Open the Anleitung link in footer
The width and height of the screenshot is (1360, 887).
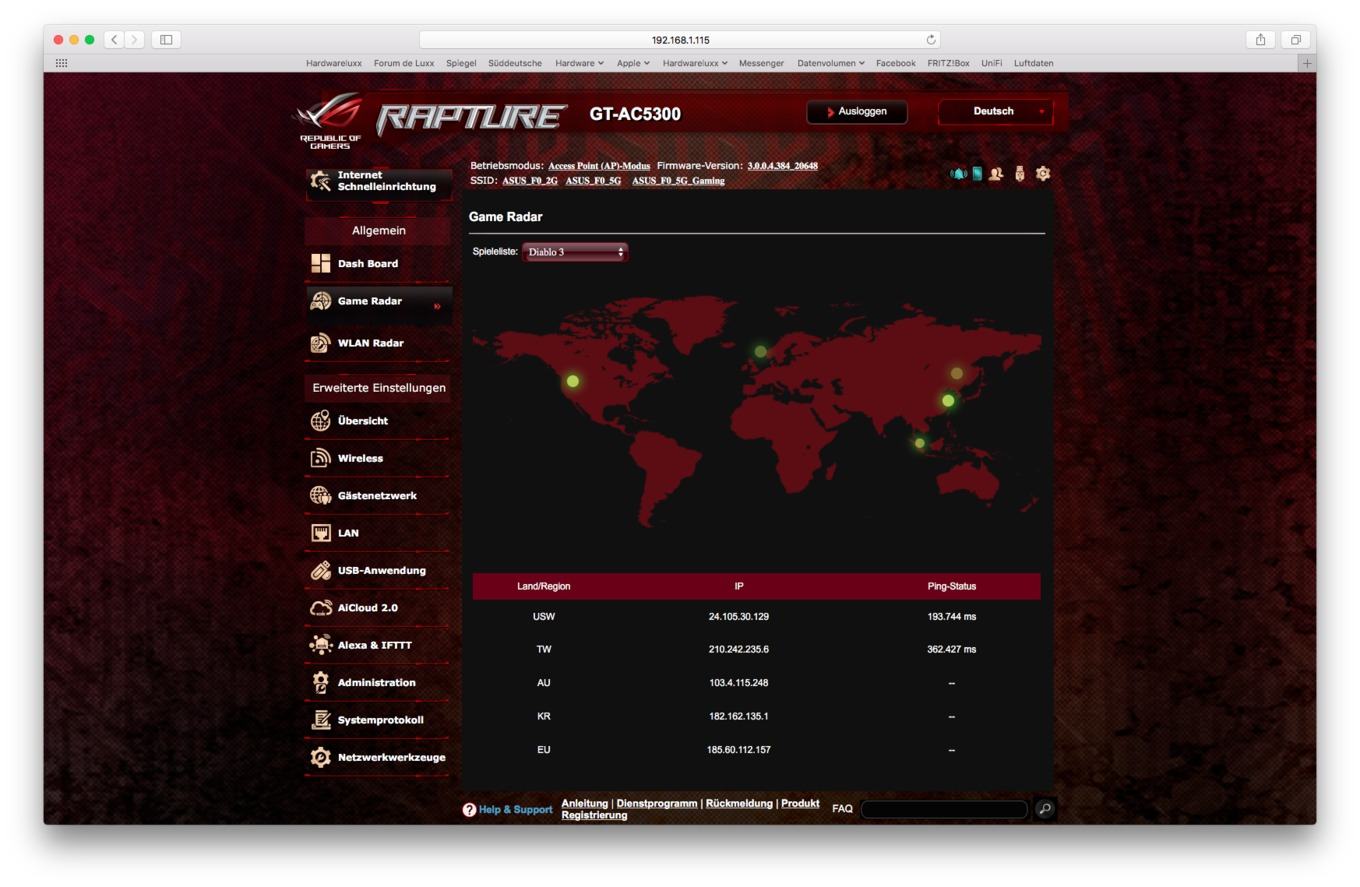pos(584,803)
